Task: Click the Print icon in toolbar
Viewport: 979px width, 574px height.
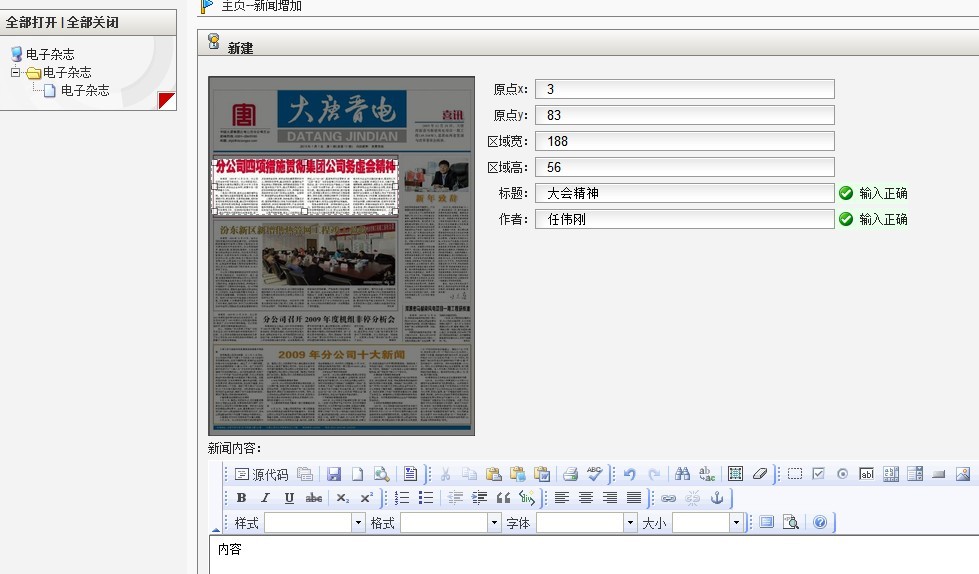Action: (570, 474)
